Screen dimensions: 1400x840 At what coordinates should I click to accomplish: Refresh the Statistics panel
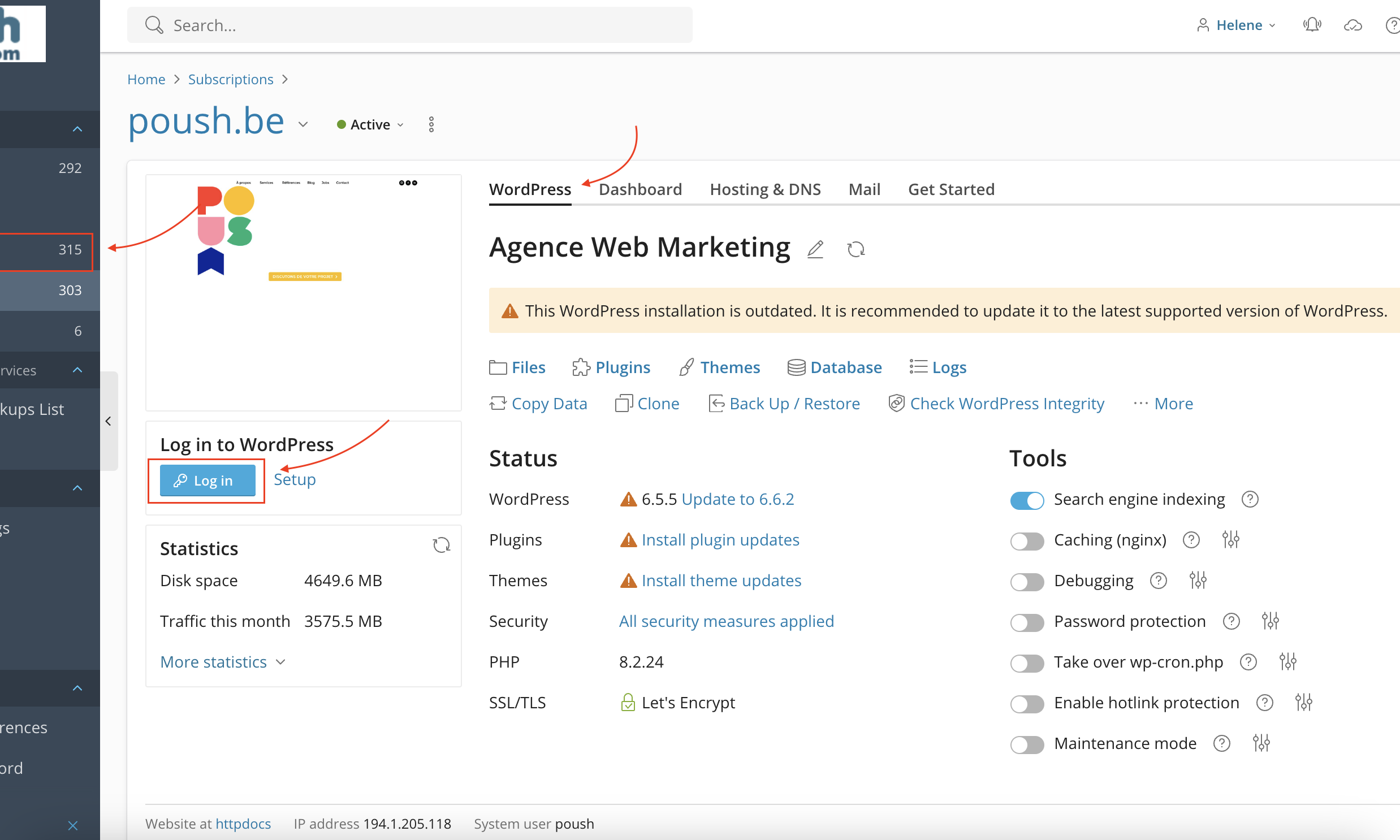(441, 545)
